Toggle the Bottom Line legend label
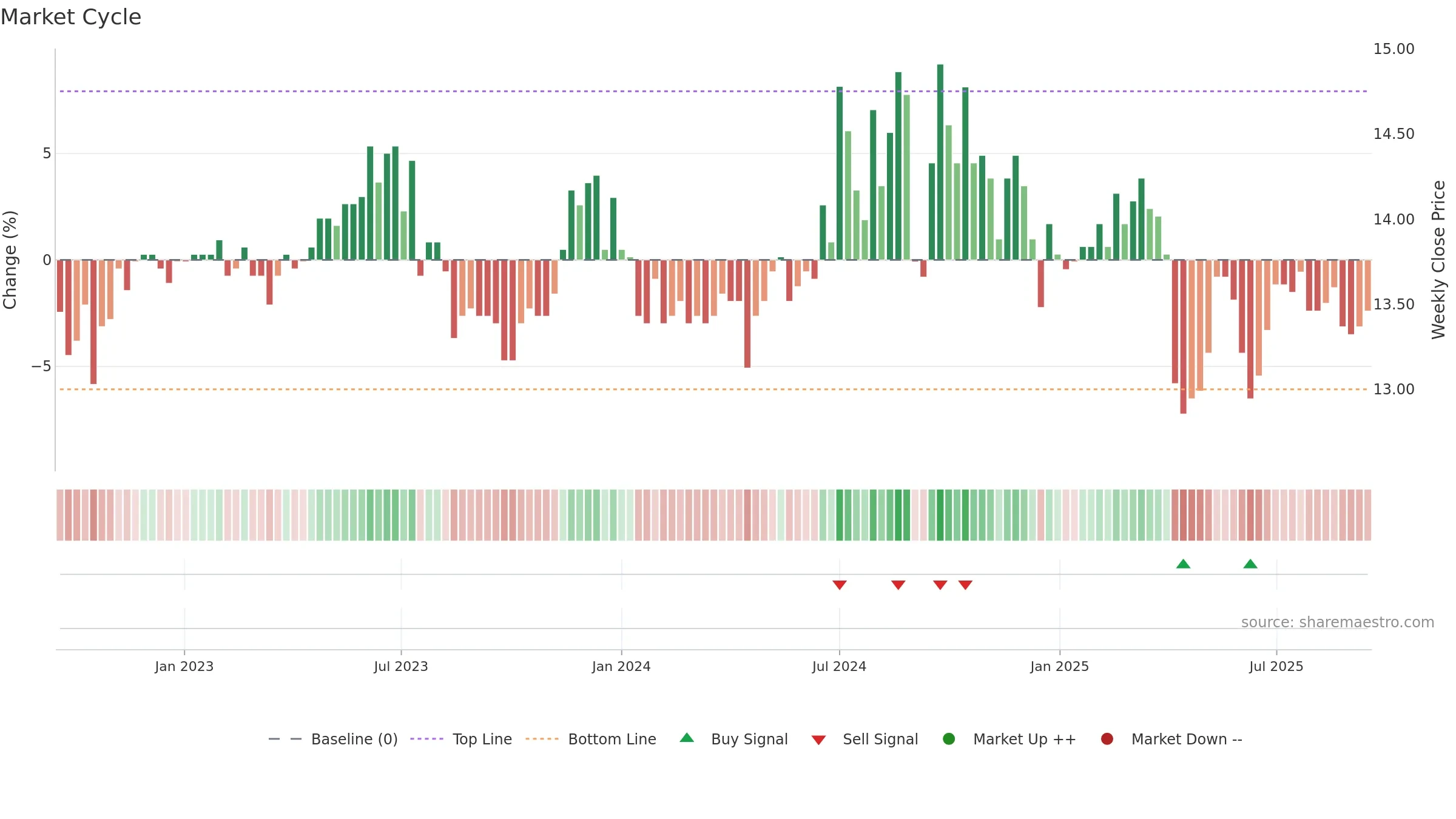 [x=612, y=740]
